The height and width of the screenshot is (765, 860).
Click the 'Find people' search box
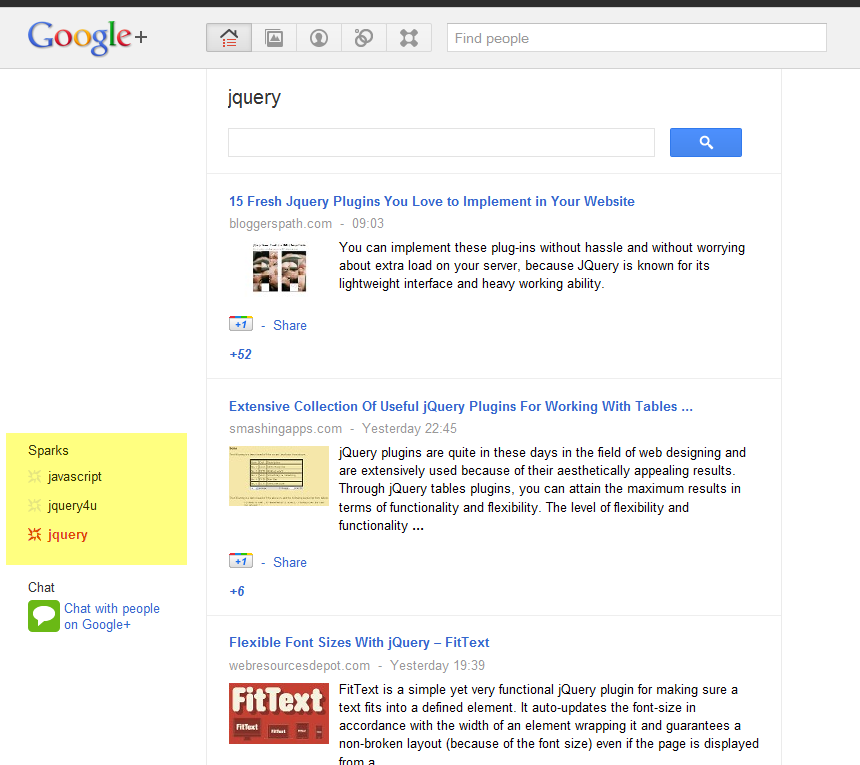(x=636, y=37)
